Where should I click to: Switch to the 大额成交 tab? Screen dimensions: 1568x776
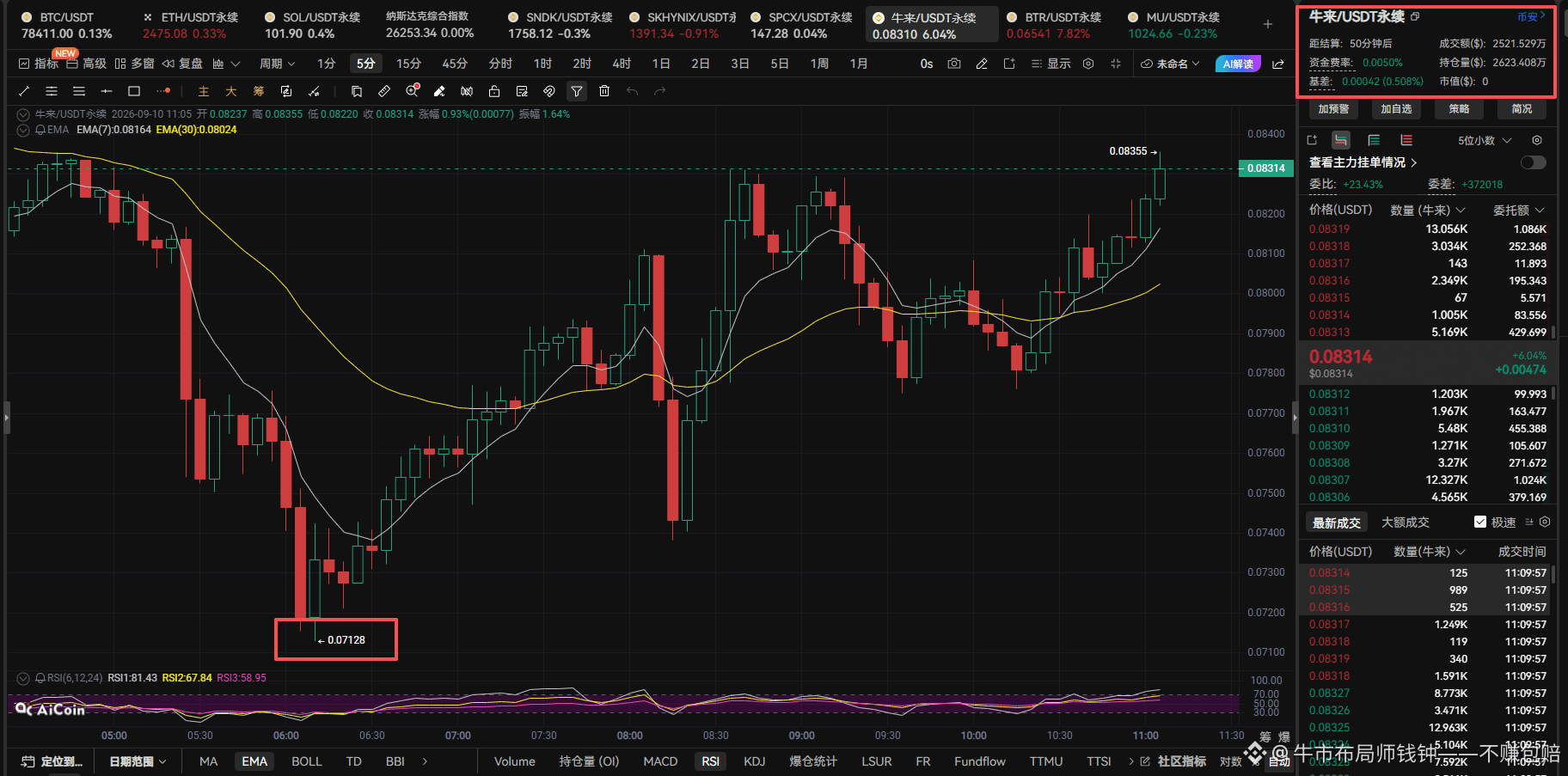1405,522
